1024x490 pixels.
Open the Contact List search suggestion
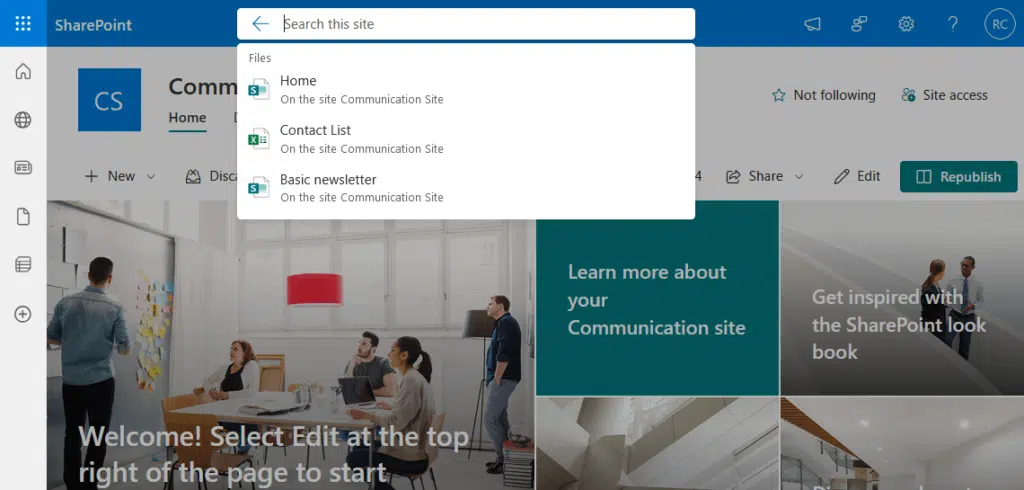coord(466,139)
